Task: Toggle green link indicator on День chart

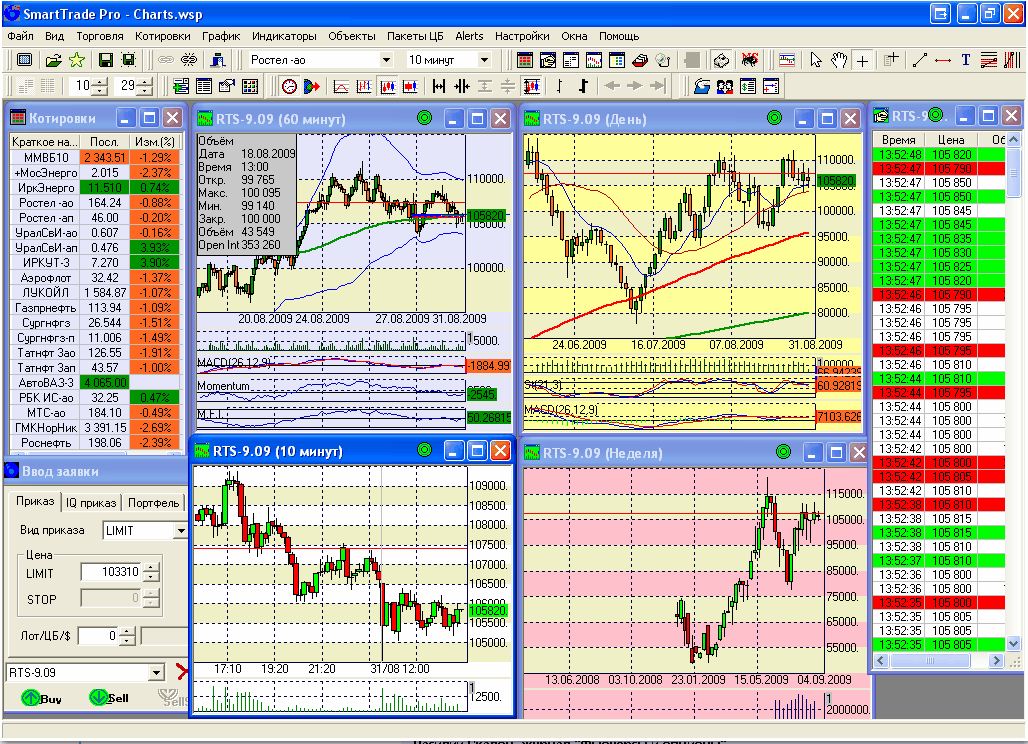Action: point(774,118)
